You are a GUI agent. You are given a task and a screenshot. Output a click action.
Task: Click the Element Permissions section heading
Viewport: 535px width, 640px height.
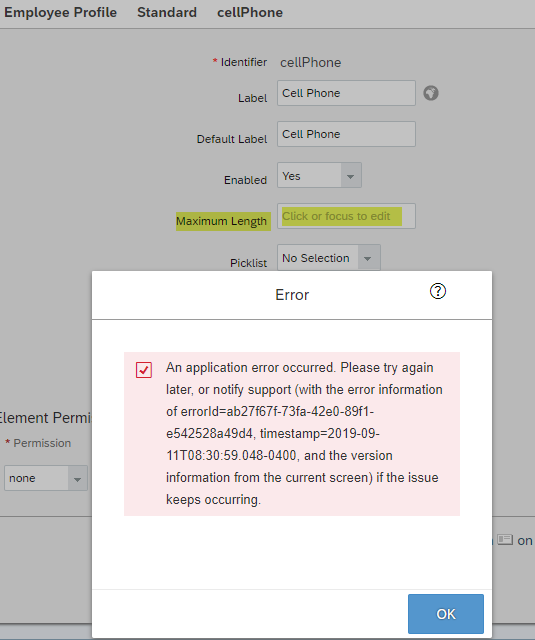pos(46,418)
